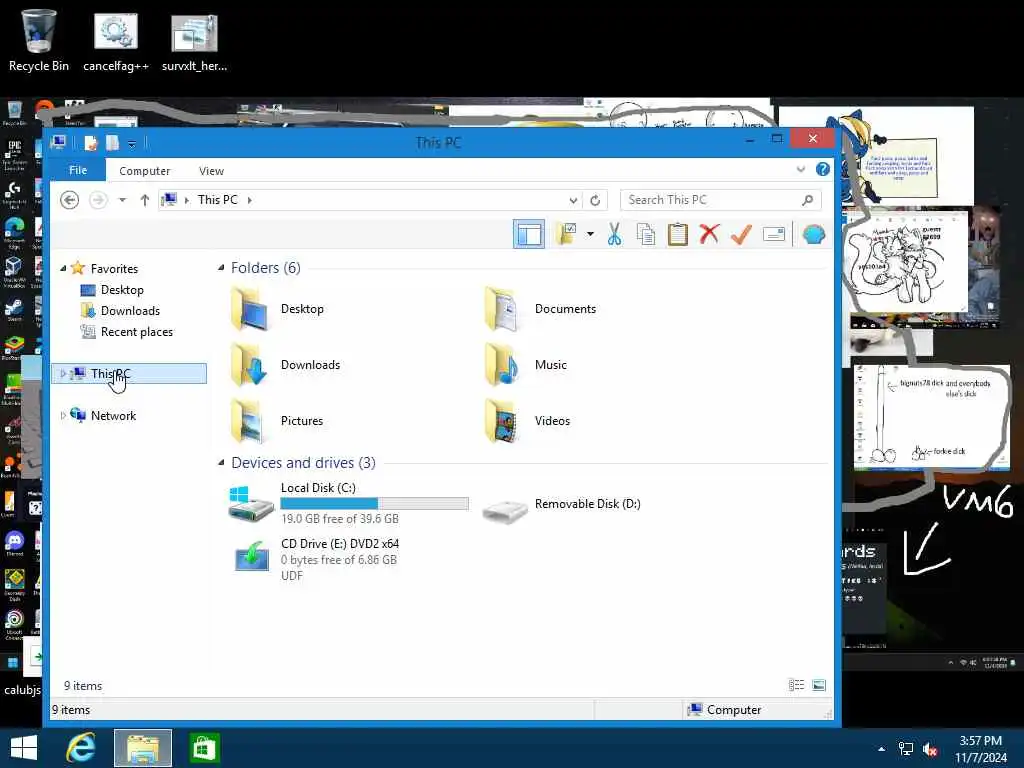Open the Computer ribbon tab
The image size is (1024, 768).
coord(144,170)
